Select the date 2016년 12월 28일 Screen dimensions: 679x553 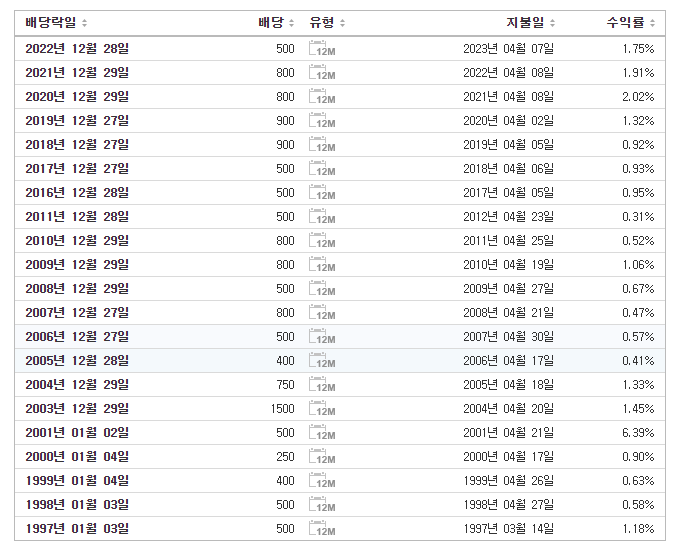coord(77,193)
